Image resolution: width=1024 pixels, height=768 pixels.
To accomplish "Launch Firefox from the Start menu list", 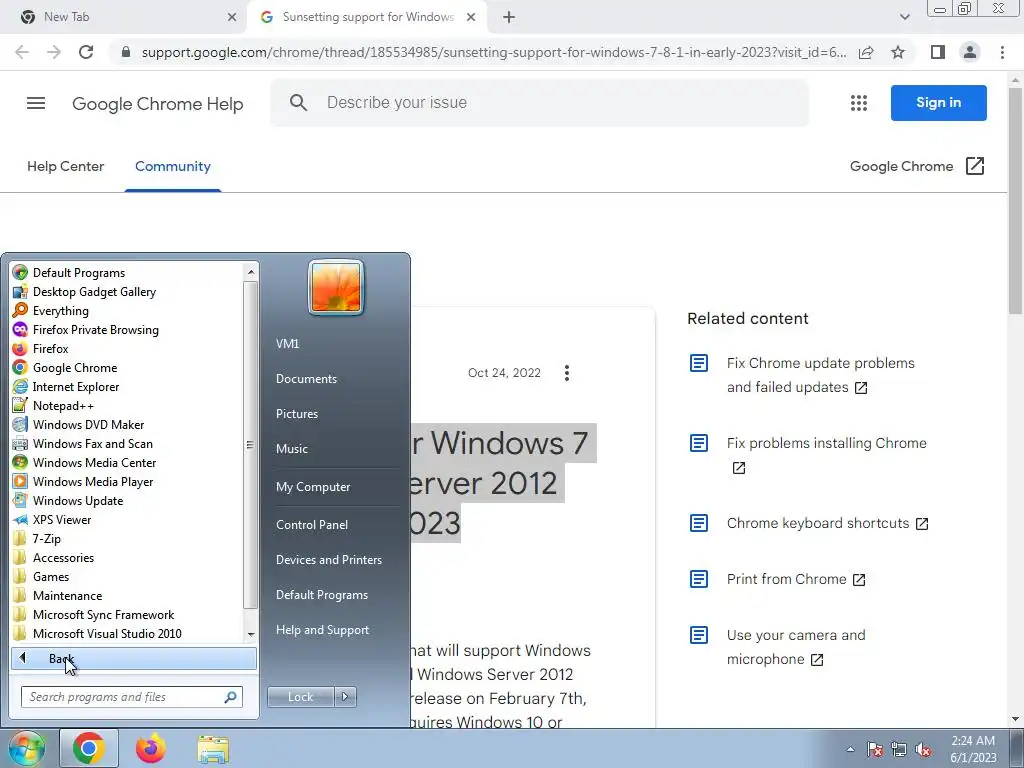I will pyautogui.click(x=50, y=349).
